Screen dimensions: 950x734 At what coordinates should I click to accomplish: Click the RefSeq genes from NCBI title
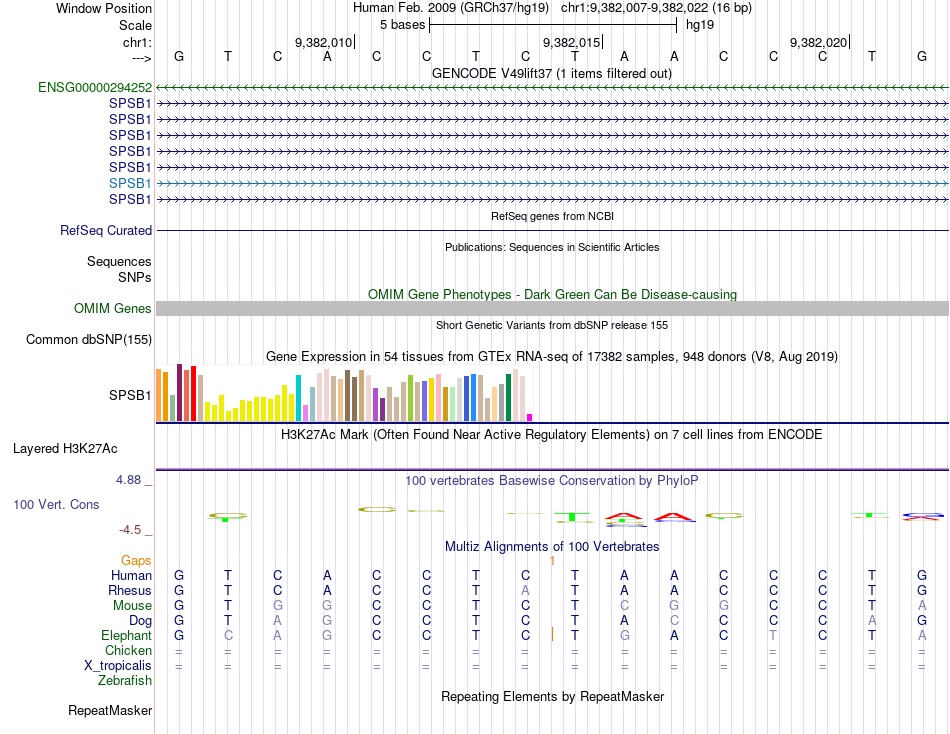(553, 216)
